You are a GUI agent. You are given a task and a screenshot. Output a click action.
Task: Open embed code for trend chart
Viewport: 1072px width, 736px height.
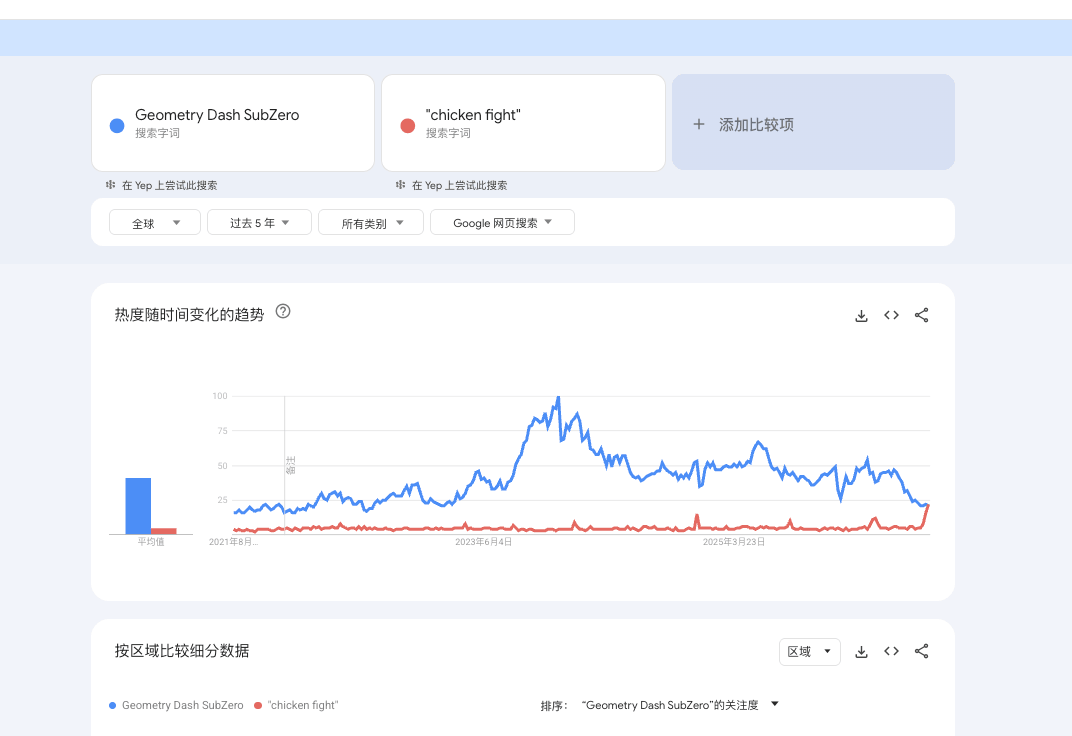pyautogui.click(x=892, y=315)
